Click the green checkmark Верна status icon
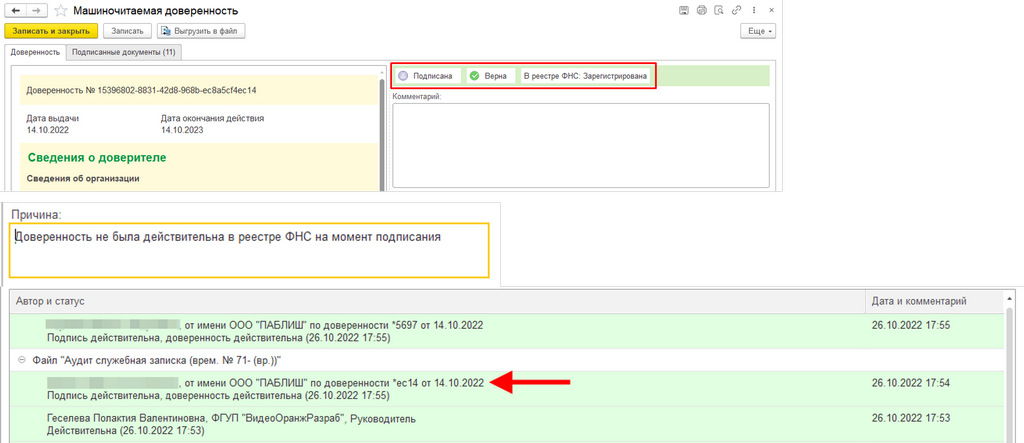The image size is (1024, 443). coord(475,76)
